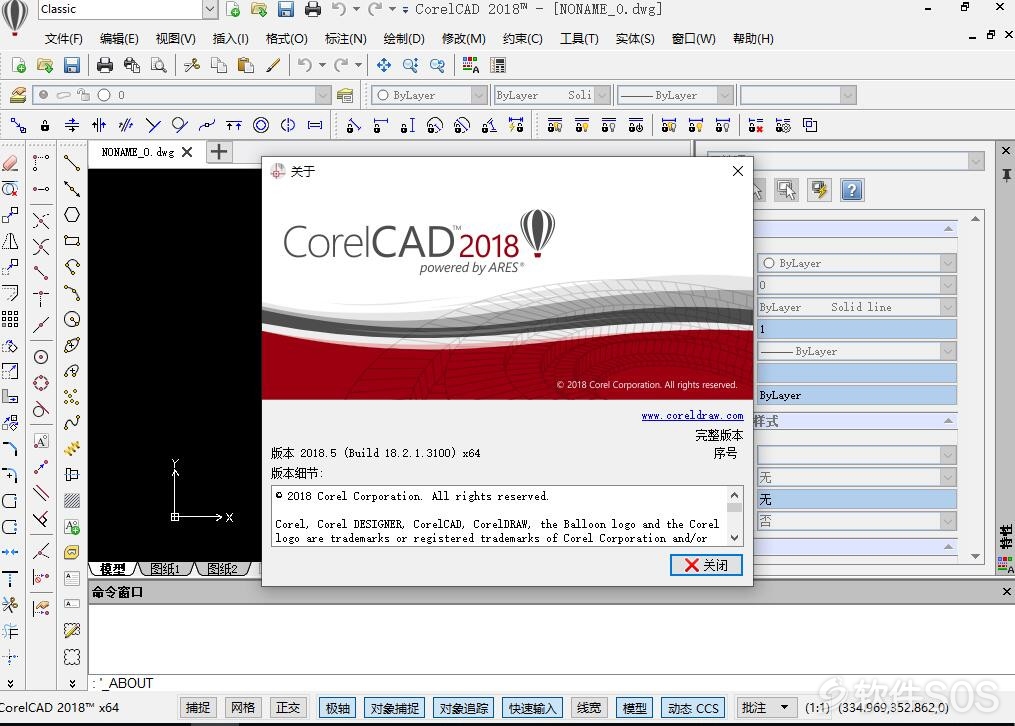Open the Layers manager icon

(x=18, y=95)
